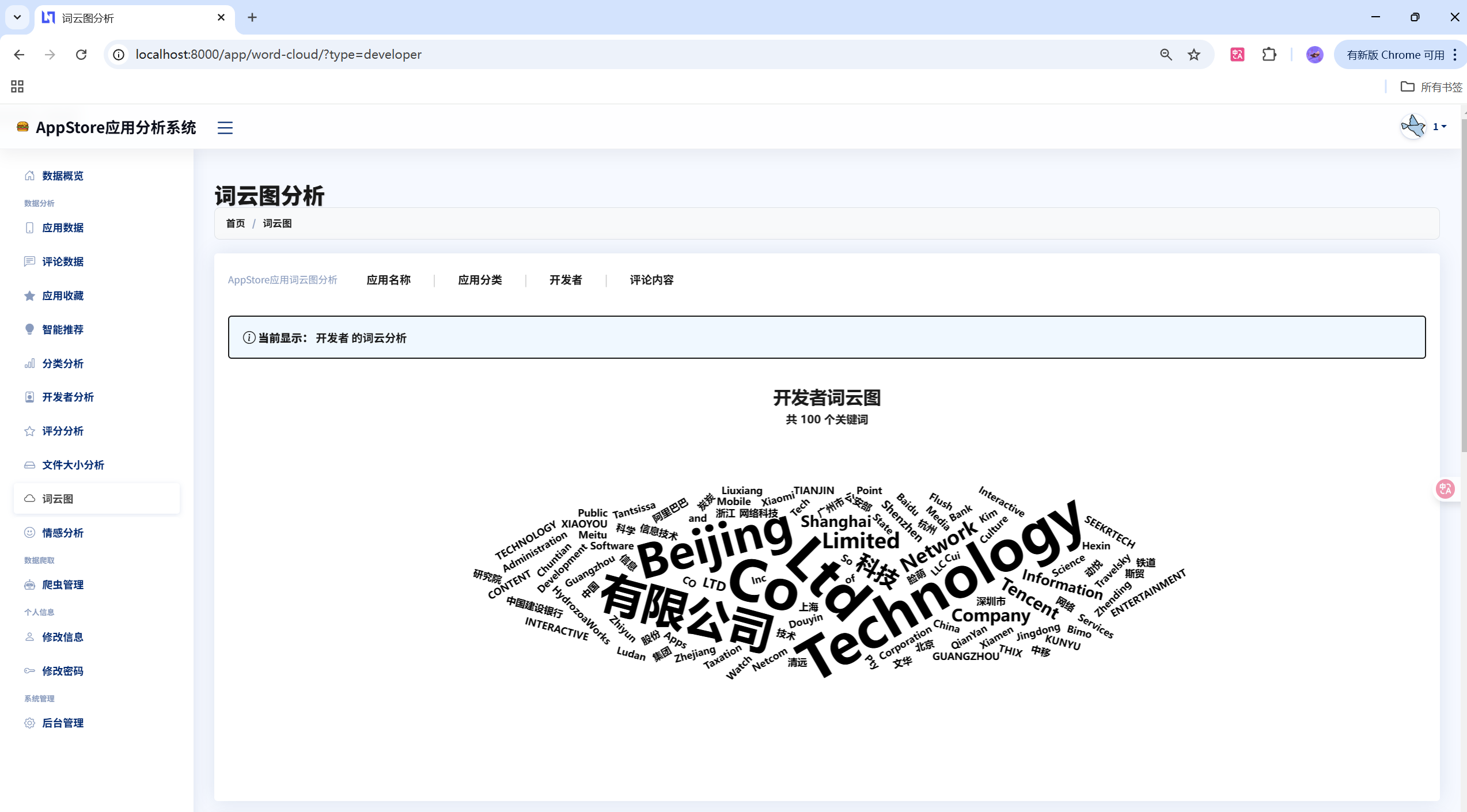Open the translate extension icon in toolbar
The width and height of the screenshot is (1467, 812).
click(x=1237, y=55)
